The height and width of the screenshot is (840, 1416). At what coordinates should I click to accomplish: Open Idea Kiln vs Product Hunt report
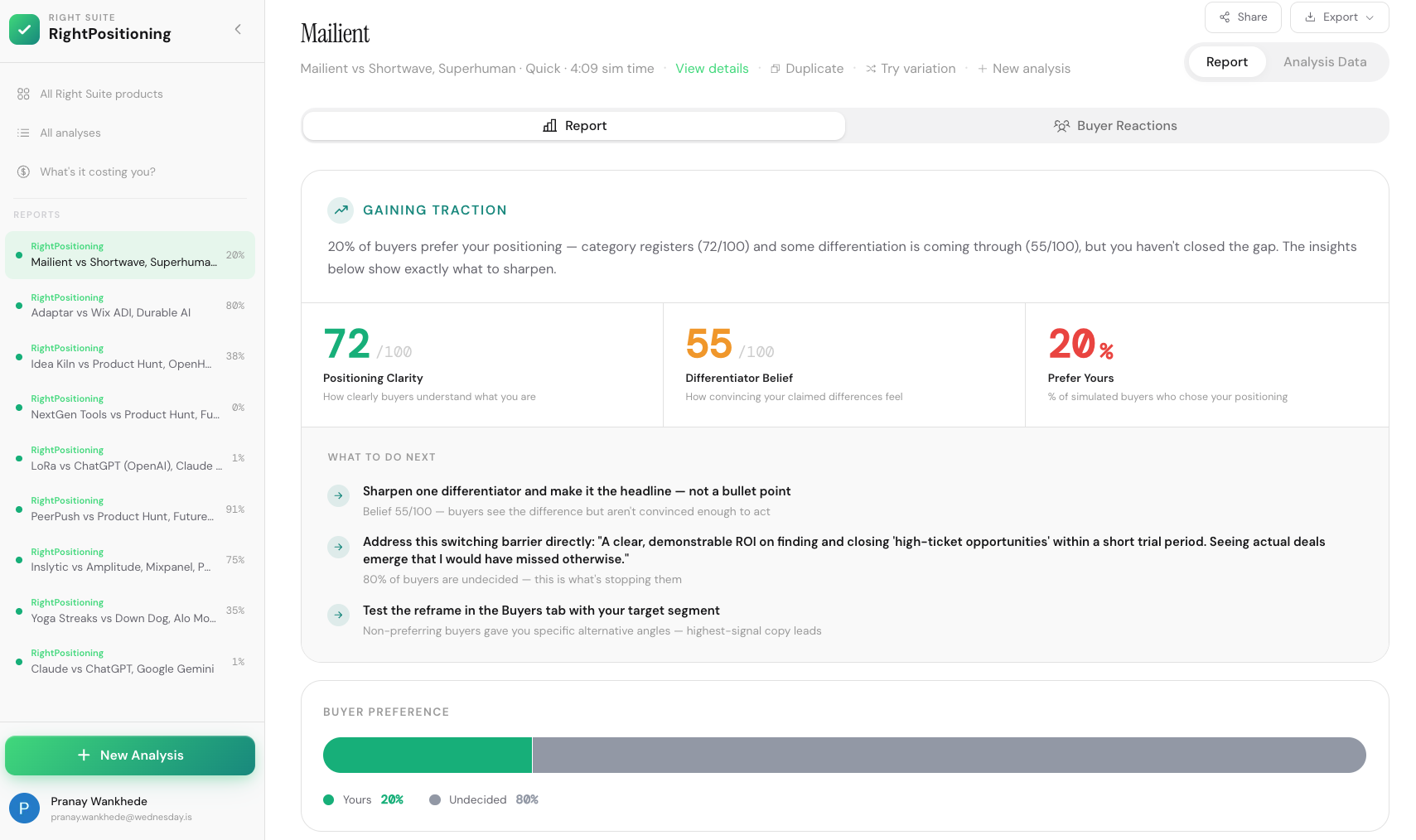coord(130,356)
